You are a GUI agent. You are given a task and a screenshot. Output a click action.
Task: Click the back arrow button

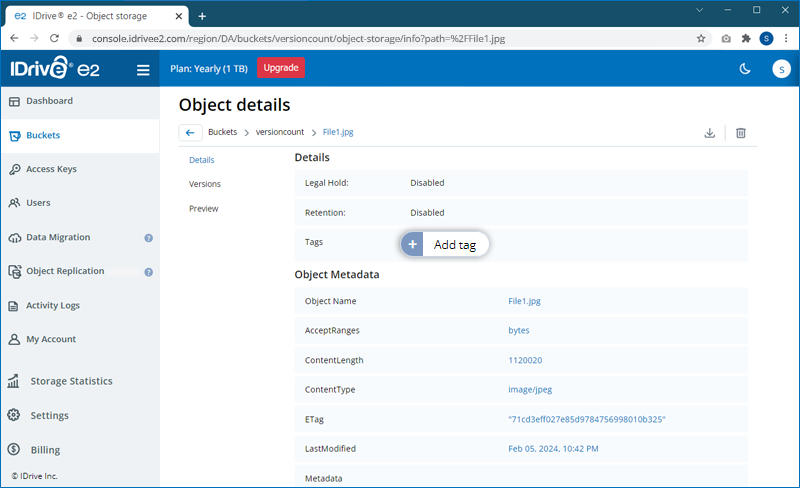click(x=190, y=132)
